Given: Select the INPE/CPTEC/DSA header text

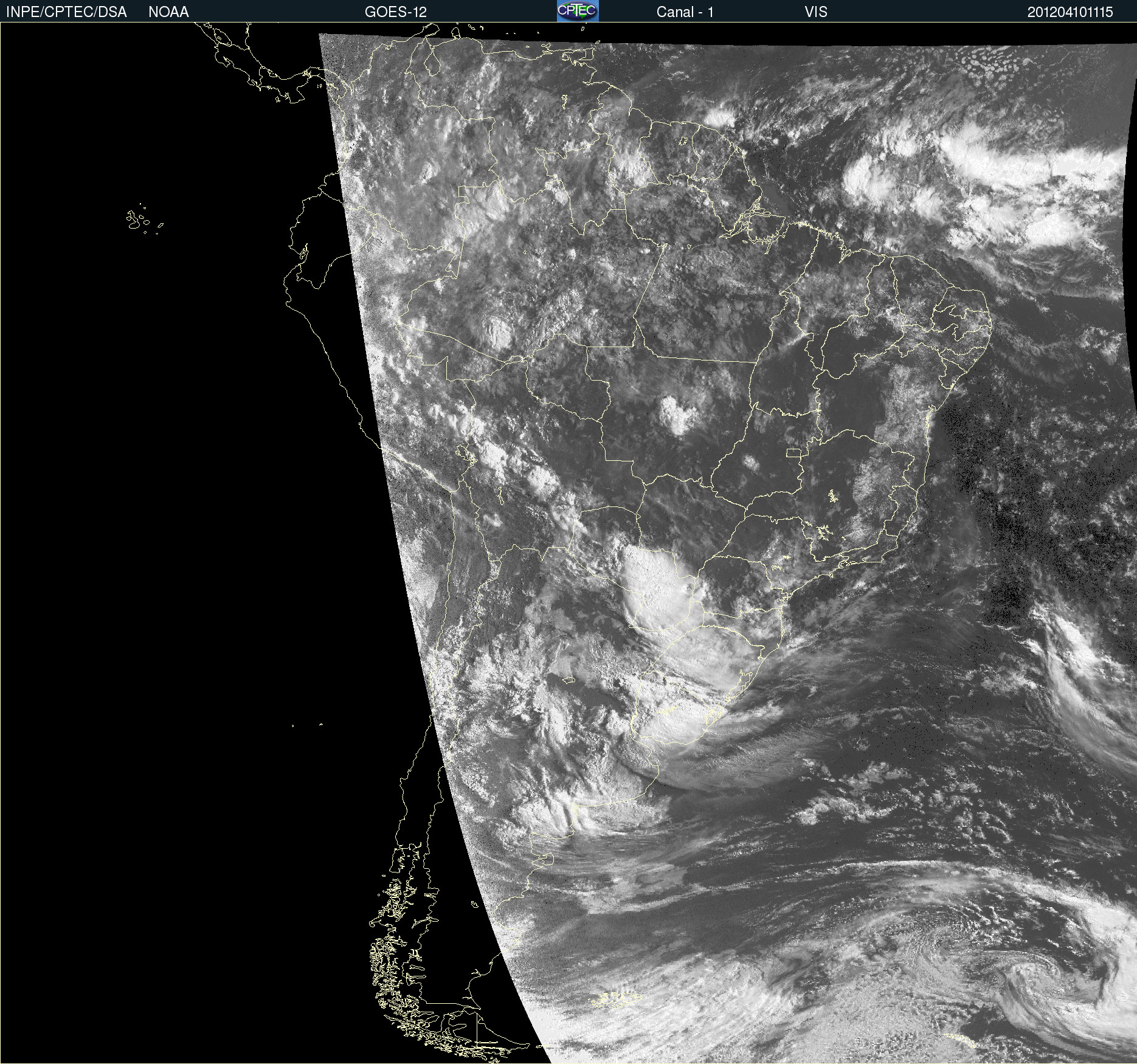Looking at the screenshot, I should click(x=66, y=12).
